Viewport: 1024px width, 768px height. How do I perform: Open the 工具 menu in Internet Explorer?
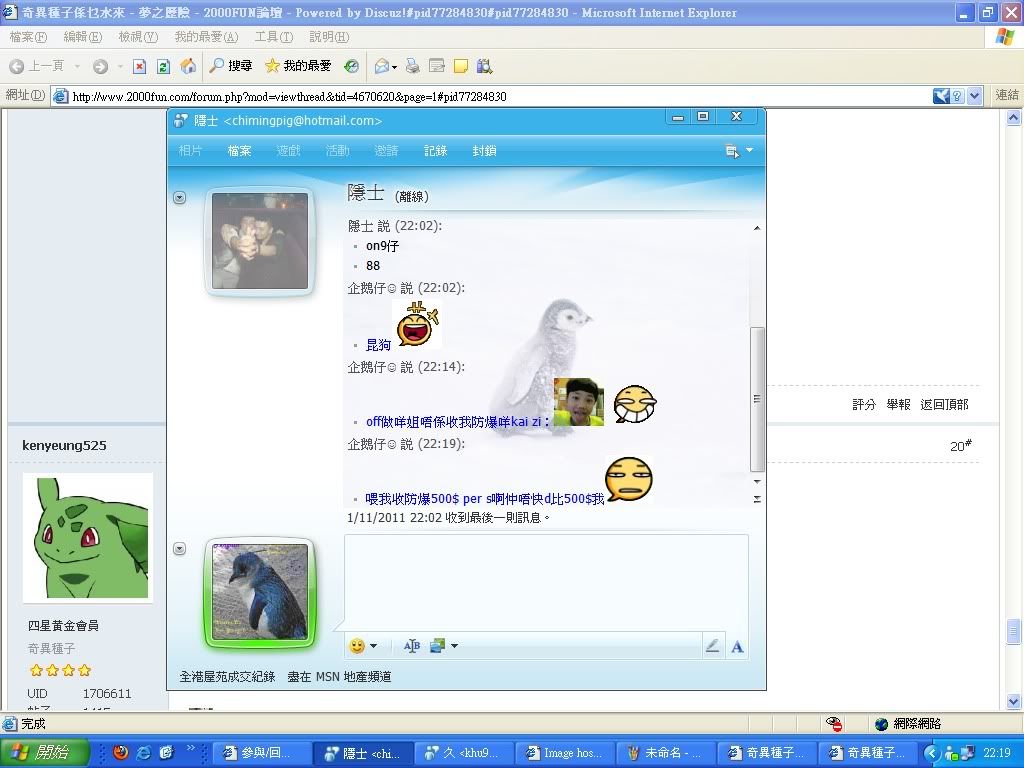tap(273, 37)
